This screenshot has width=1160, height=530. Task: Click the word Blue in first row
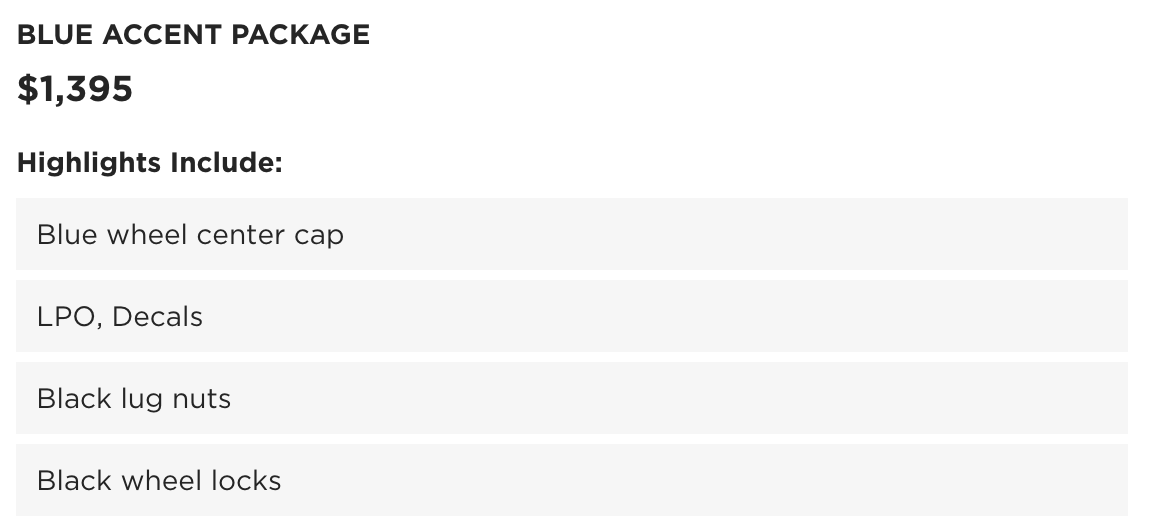(67, 235)
